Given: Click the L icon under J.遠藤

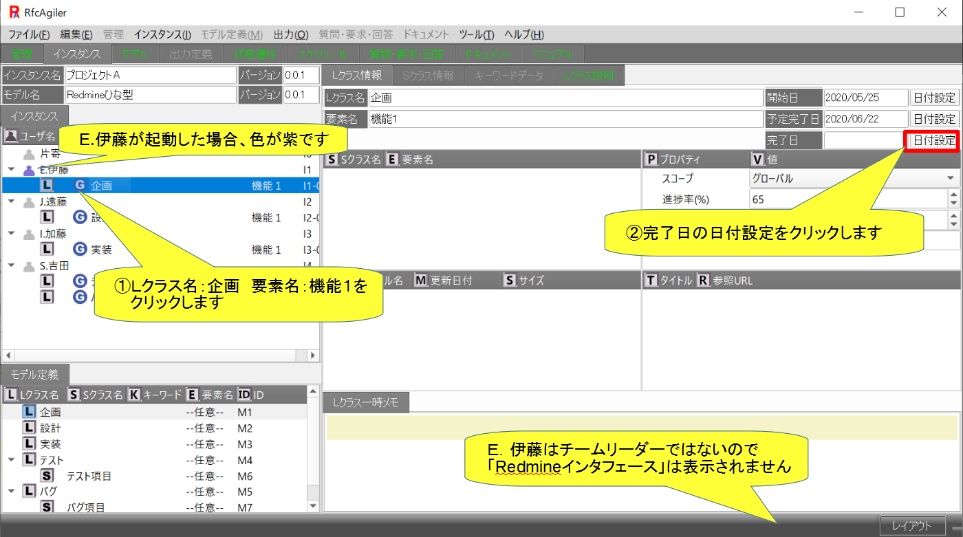Looking at the screenshot, I should click(x=47, y=217).
